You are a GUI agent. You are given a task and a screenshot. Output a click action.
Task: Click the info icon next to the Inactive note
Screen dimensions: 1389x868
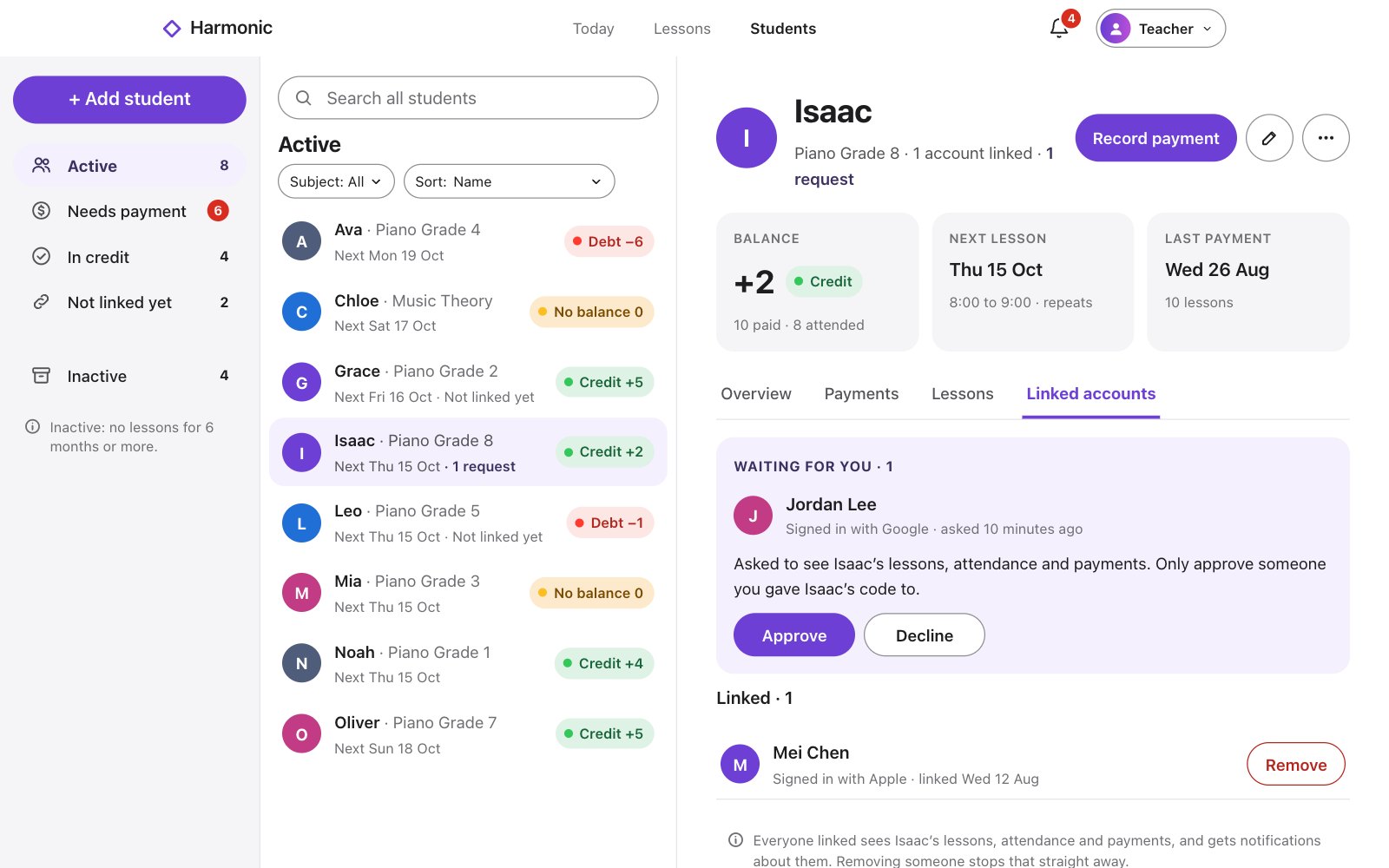(x=33, y=427)
